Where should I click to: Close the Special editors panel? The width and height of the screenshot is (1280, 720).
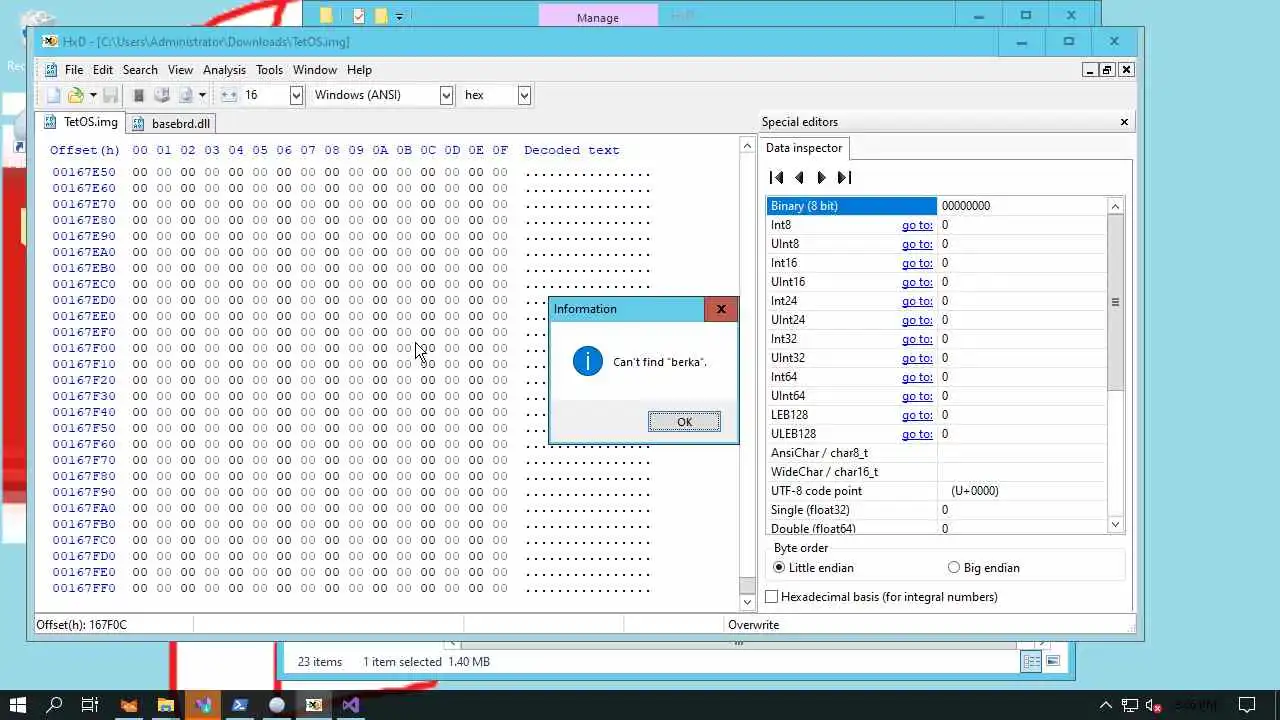tap(1124, 122)
